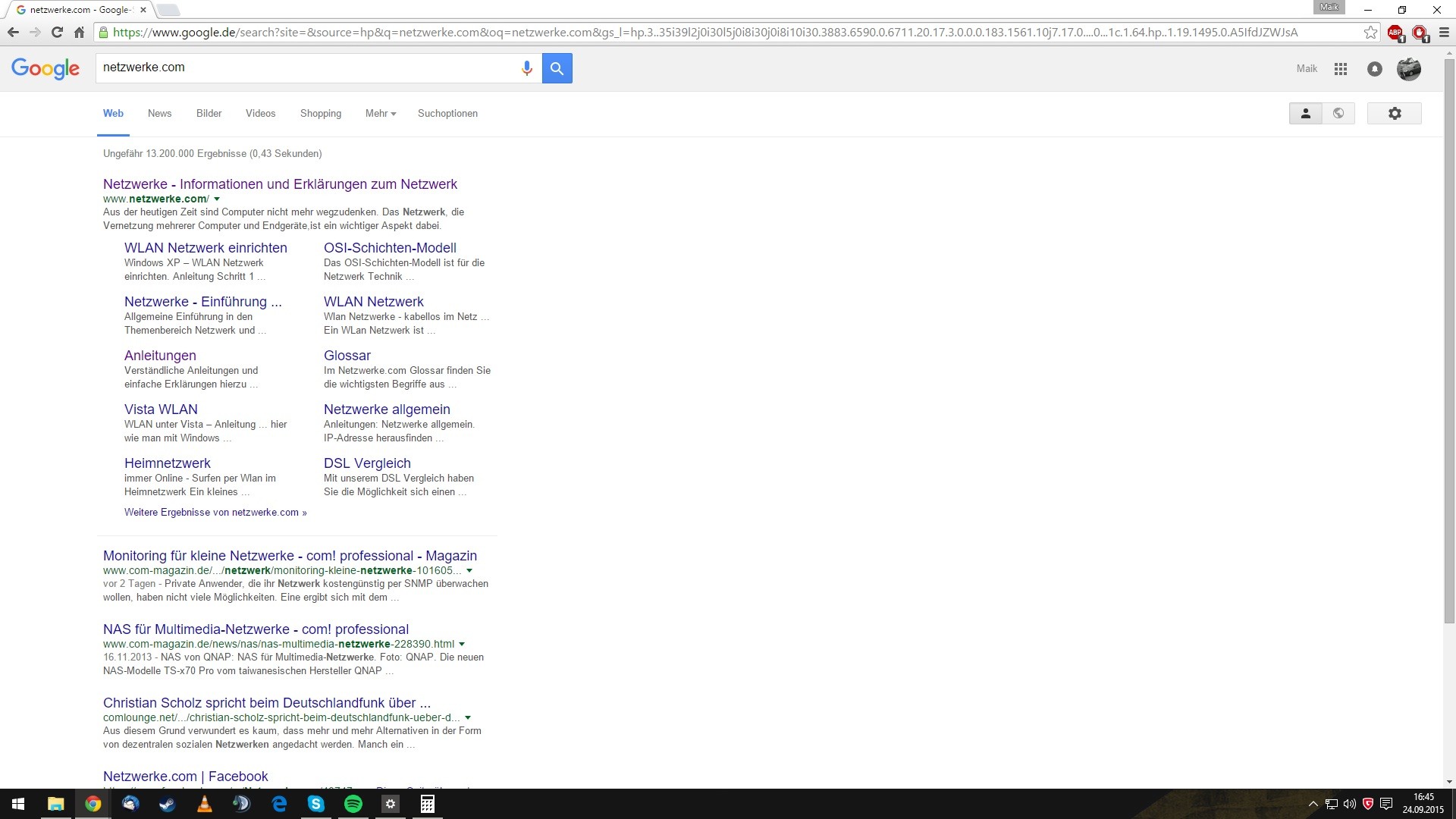The image size is (1456, 819).
Task: Open Skype from the taskbar
Action: (x=316, y=804)
